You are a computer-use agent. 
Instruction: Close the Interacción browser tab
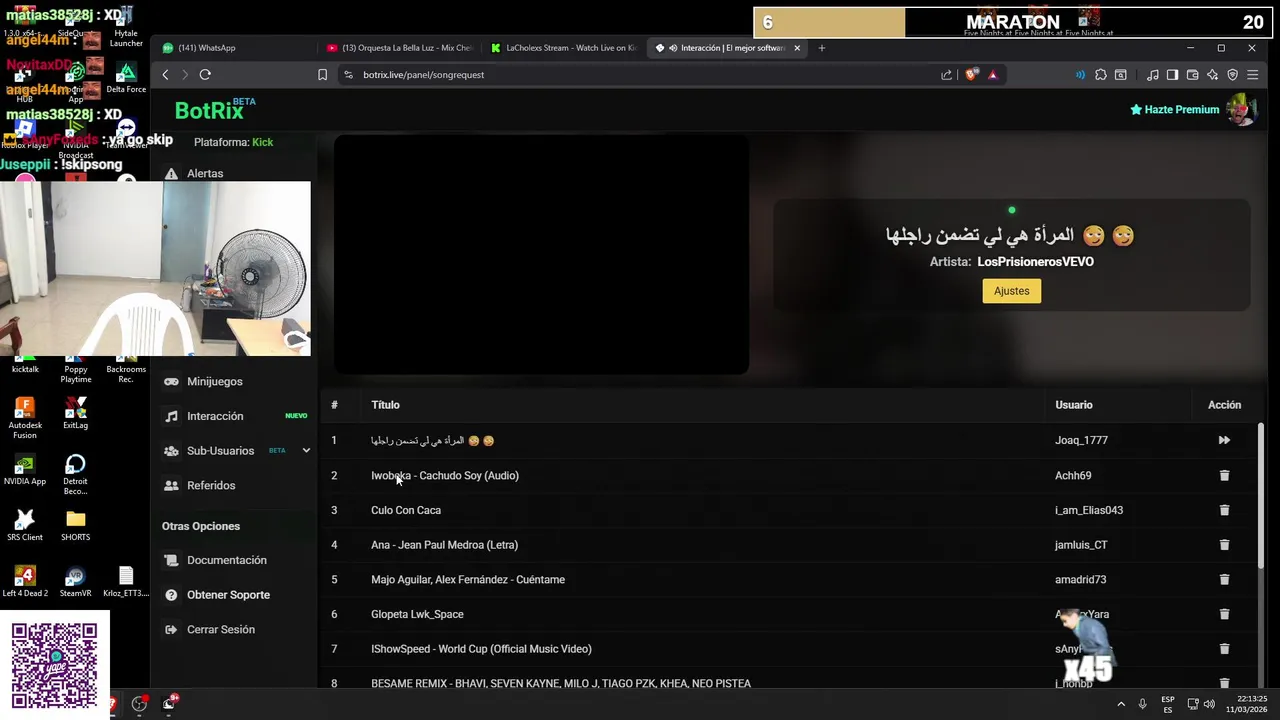click(797, 48)
